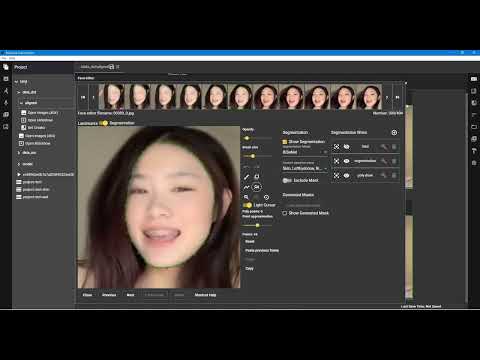Adjust the Opacity slider
Screen dimensions: 480x360
coord(257,138)
